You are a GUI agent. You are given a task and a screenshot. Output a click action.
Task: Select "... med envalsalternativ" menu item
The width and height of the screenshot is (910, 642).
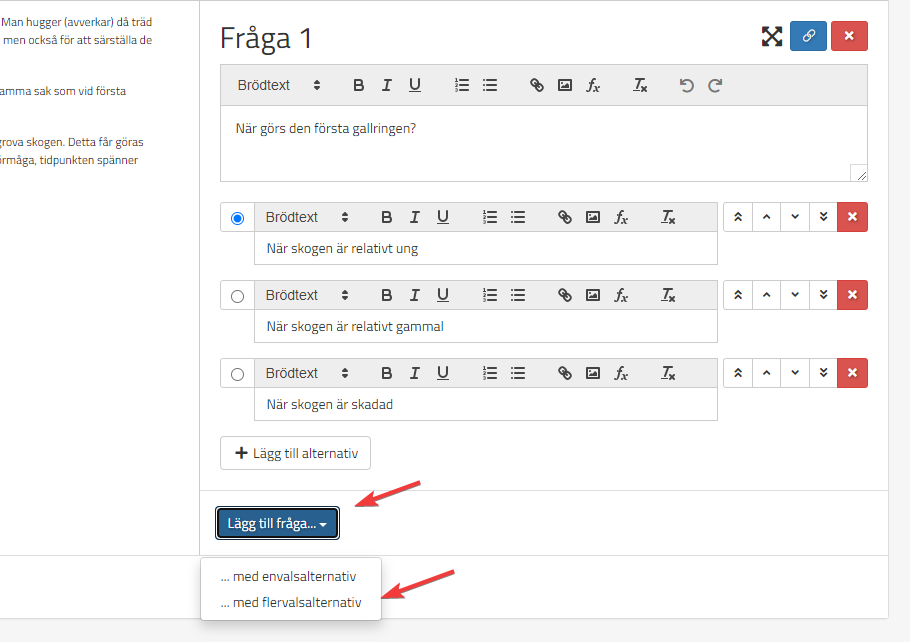pyautogui.click(x=288, y=577)
